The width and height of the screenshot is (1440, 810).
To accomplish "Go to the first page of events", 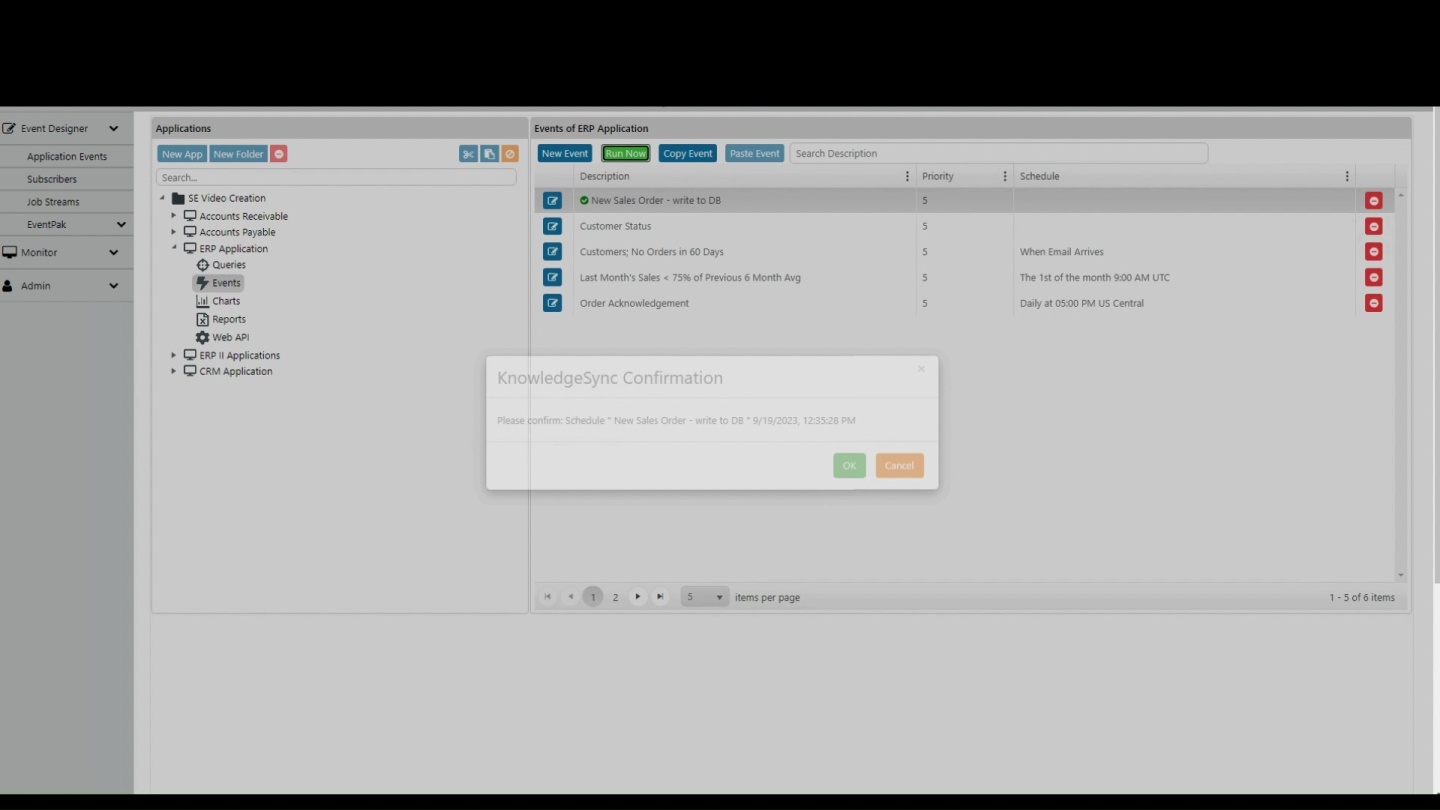I will click(x=548, y=597).
